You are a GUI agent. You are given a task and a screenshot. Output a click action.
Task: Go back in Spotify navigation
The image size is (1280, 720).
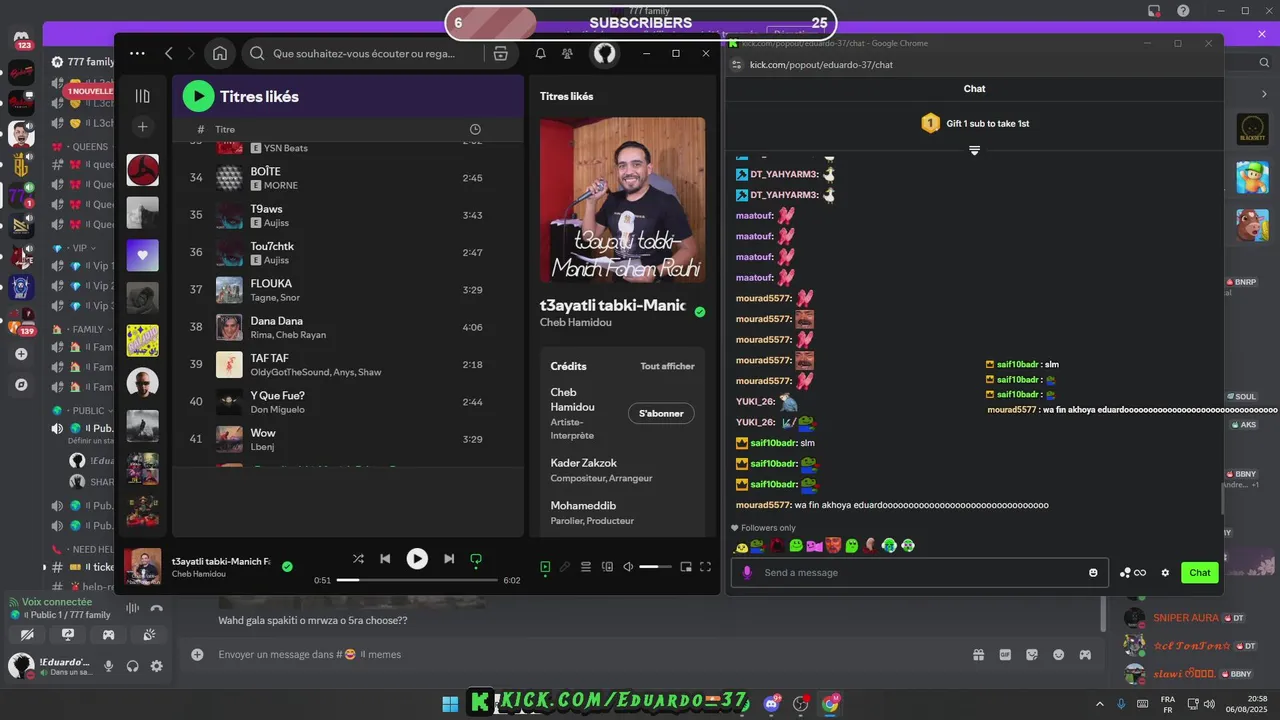[168, 54]
